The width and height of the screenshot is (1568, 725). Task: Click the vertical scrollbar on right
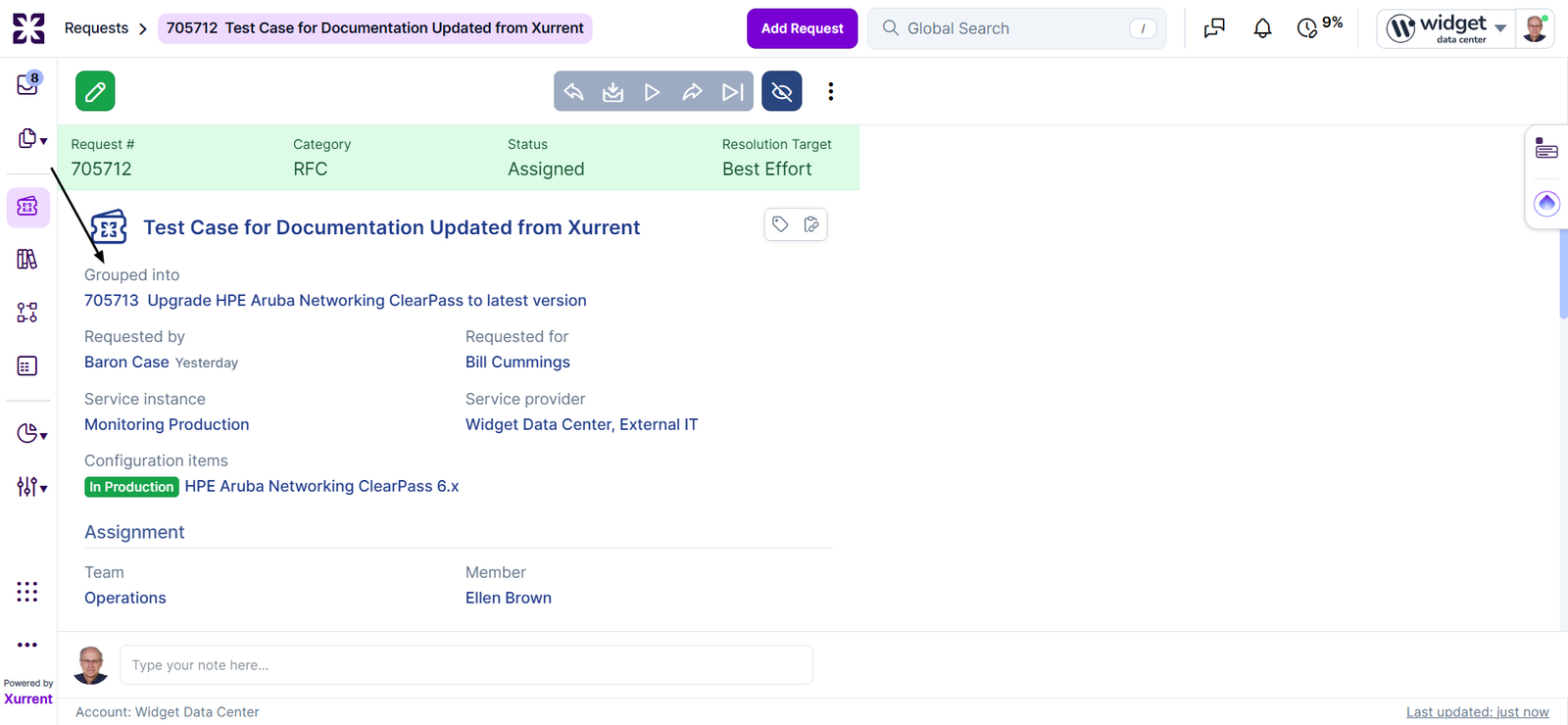click(x=1563, y=274)
